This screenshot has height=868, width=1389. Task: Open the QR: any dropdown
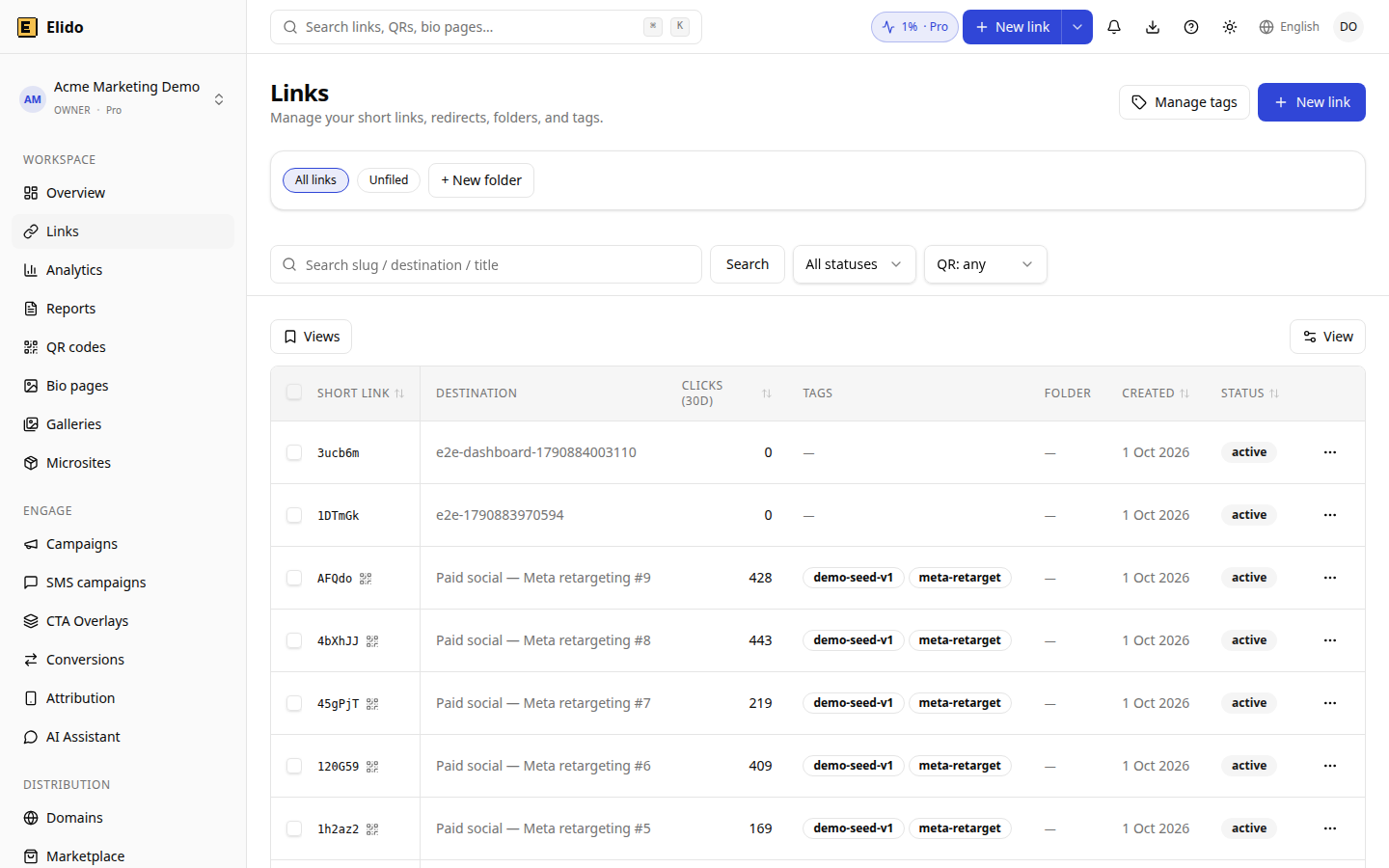pyautogui.click(x=986, y=264)
